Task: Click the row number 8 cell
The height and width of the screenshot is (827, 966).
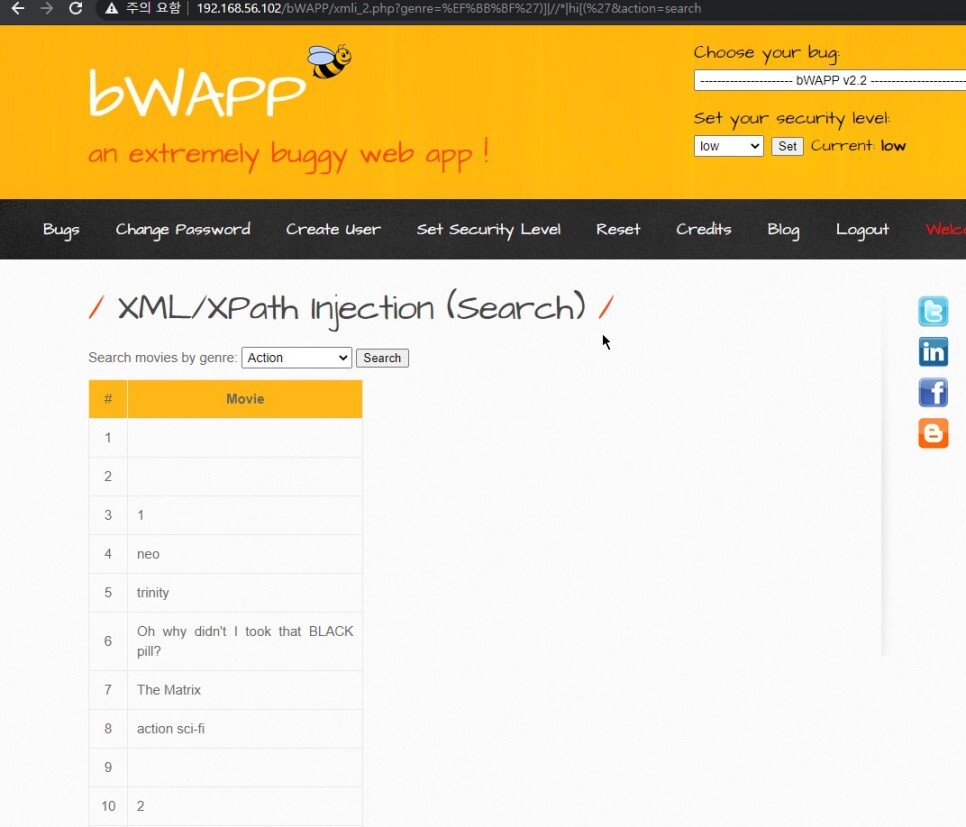Action: (x=108, y=729)
